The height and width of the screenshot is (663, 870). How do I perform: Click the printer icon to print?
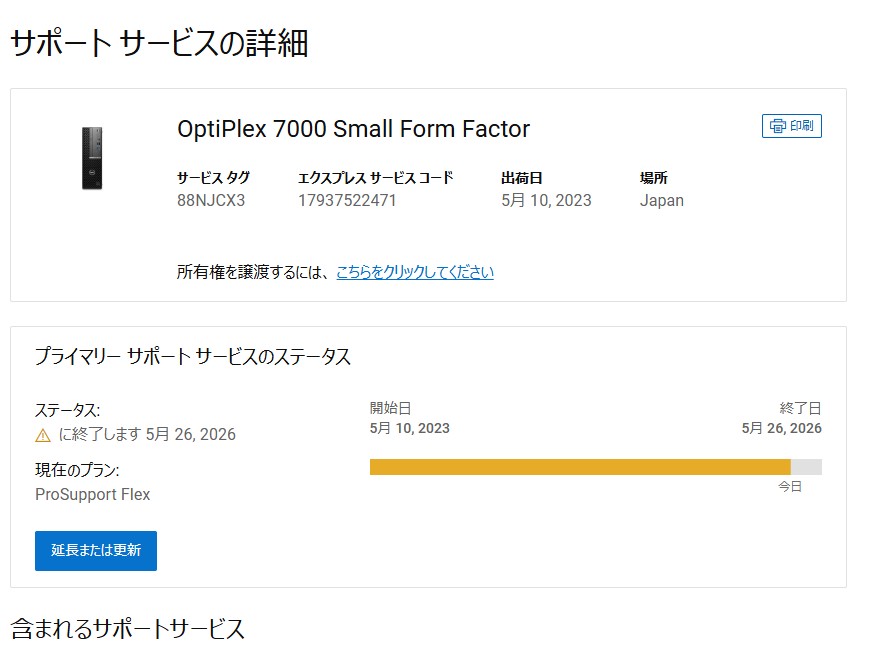(777, 126)
